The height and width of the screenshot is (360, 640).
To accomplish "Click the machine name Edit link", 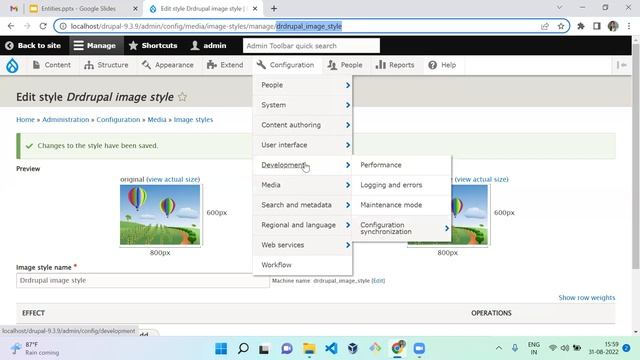I will (378, 281).
